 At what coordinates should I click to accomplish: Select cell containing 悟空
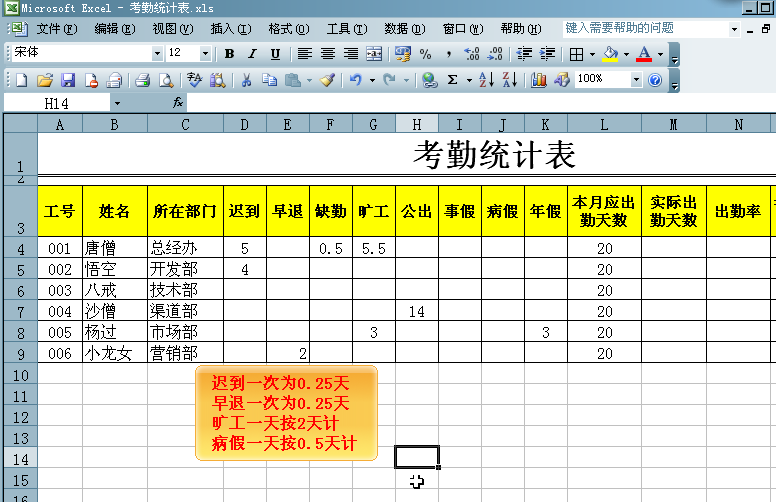115,269
